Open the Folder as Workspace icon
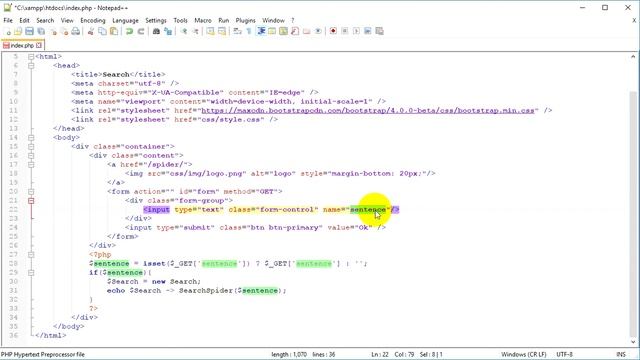The width and height of the screenshot is (640, 360). coord(307,31)
